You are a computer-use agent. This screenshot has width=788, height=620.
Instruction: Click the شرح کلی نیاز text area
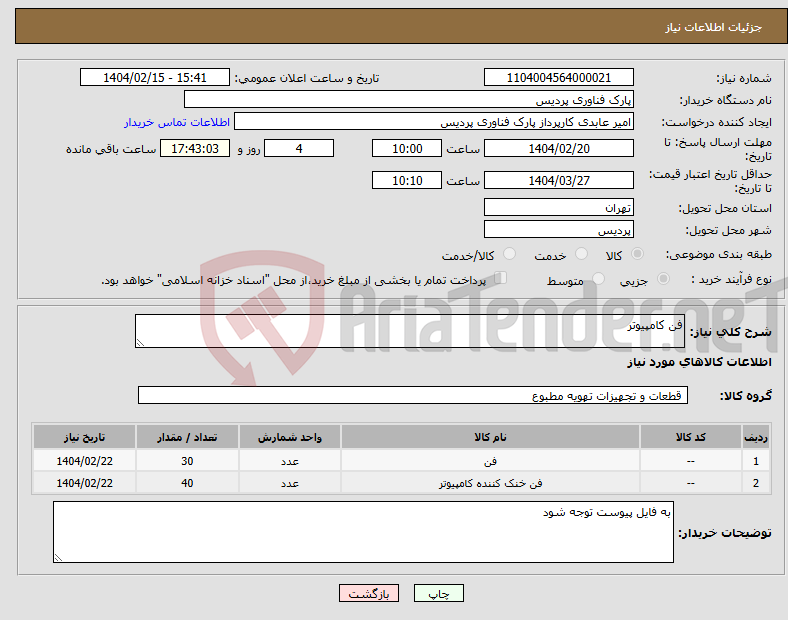click(x=410, y=331)
